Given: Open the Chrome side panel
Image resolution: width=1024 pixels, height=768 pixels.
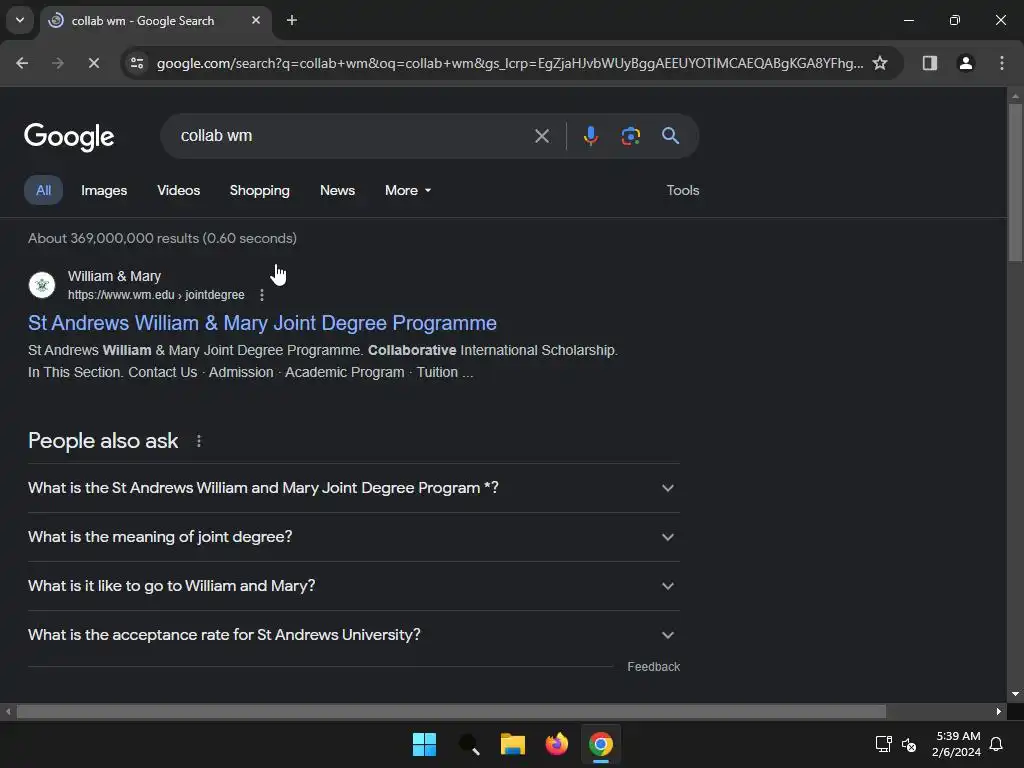Looking at the screenshot, I should click(x=929, y=63).
